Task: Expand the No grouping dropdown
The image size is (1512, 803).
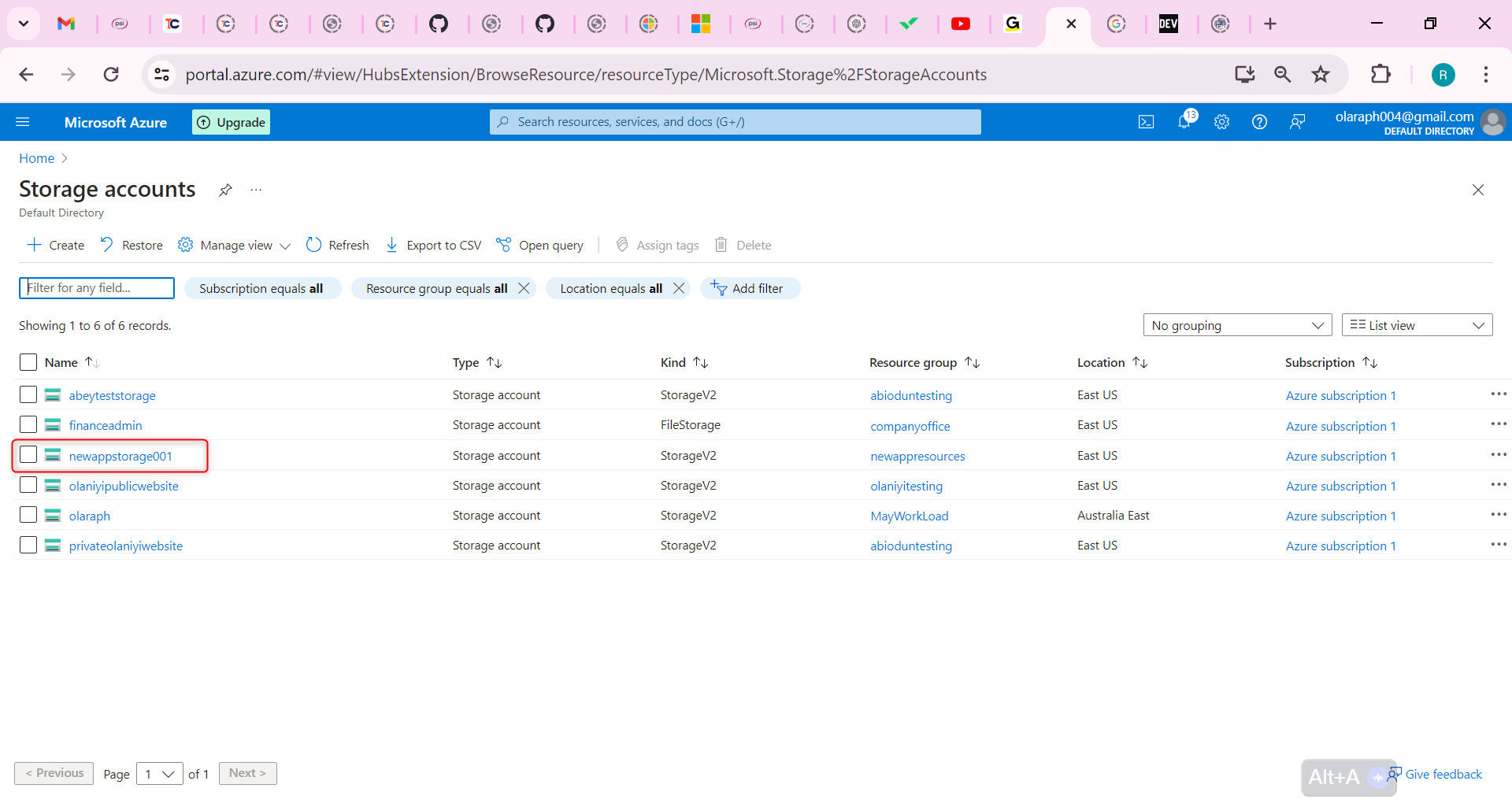Action: 1236,325
